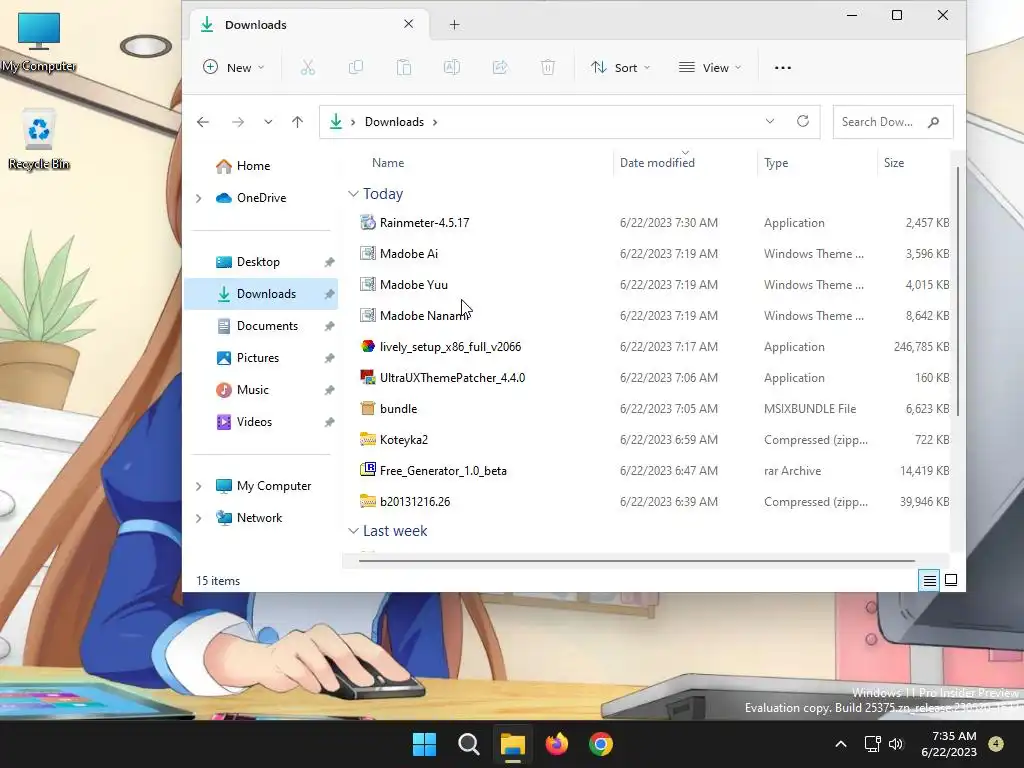The height and width of the screenshot is (768, 1024).
Task: Collapse the Last week group
Action: [353, 531]
